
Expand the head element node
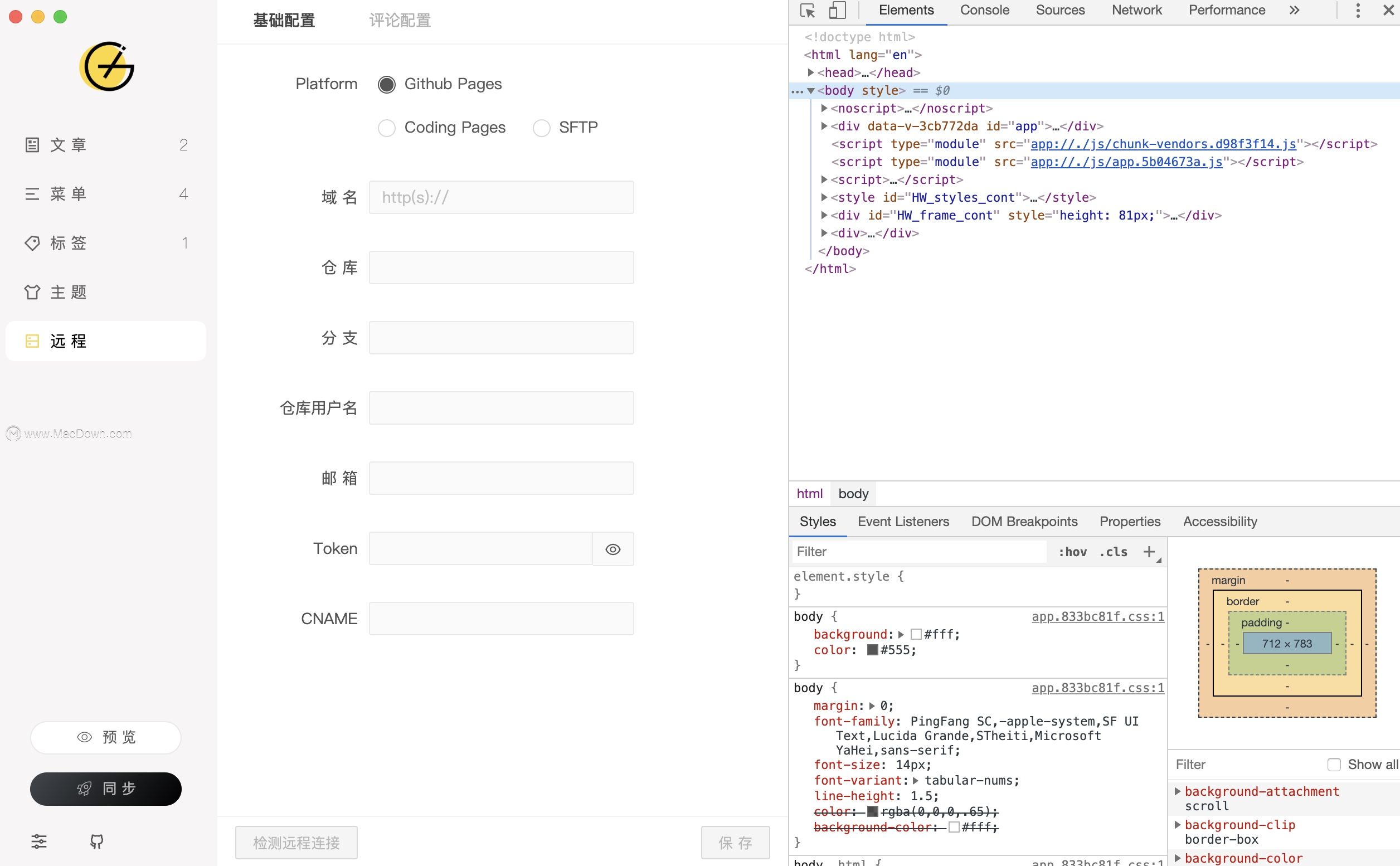810,73
